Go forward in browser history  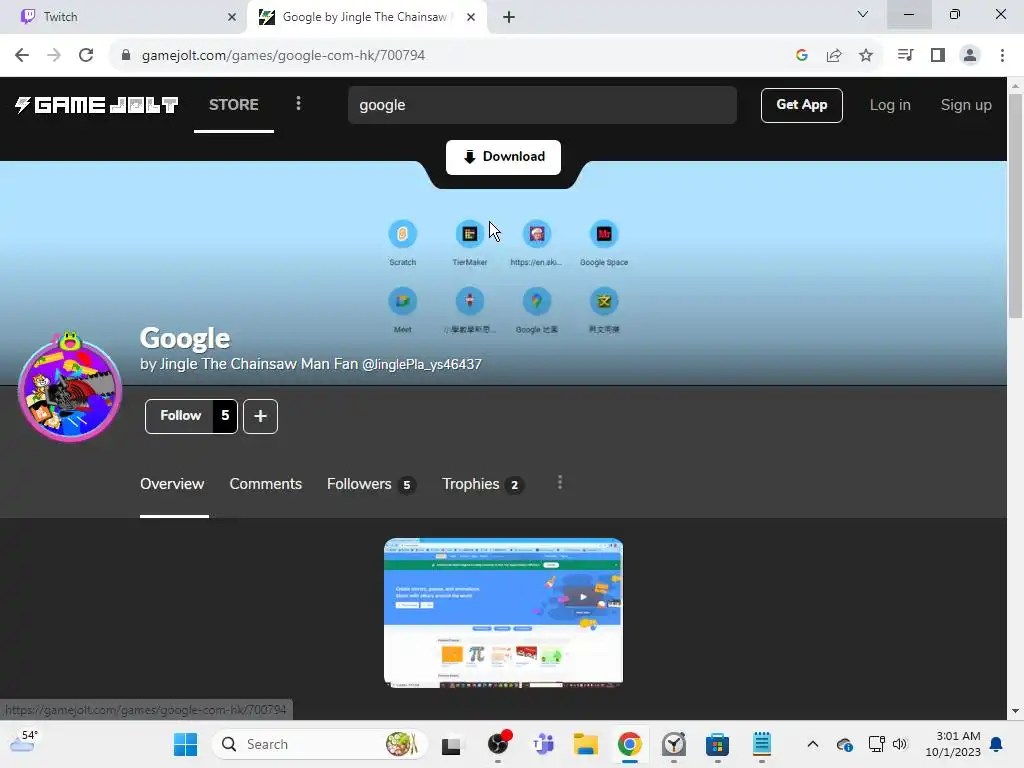[x=54, y=55]
